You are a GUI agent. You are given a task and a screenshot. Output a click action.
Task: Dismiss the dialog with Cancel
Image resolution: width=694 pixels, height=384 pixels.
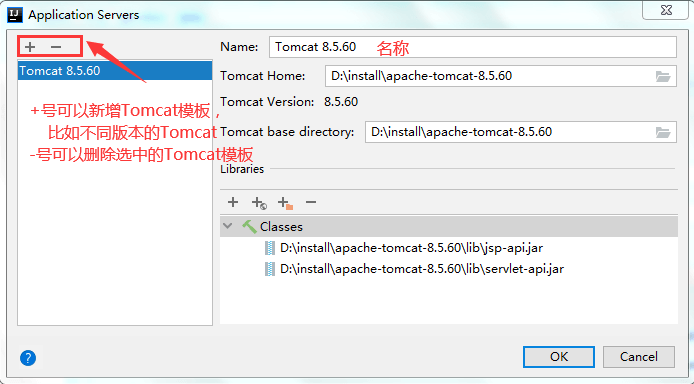point(639,357)
